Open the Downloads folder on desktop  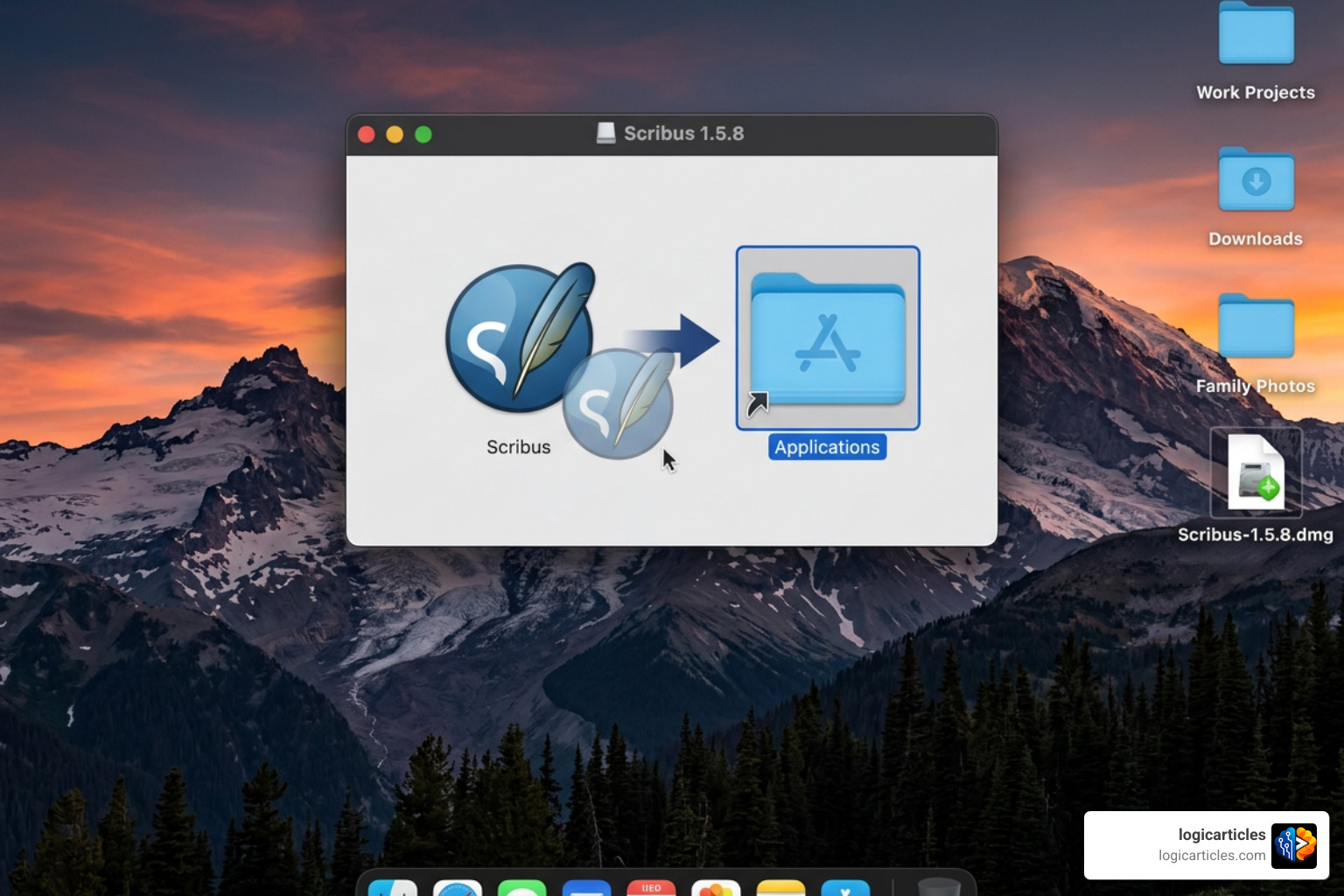tap(1256, 179)
